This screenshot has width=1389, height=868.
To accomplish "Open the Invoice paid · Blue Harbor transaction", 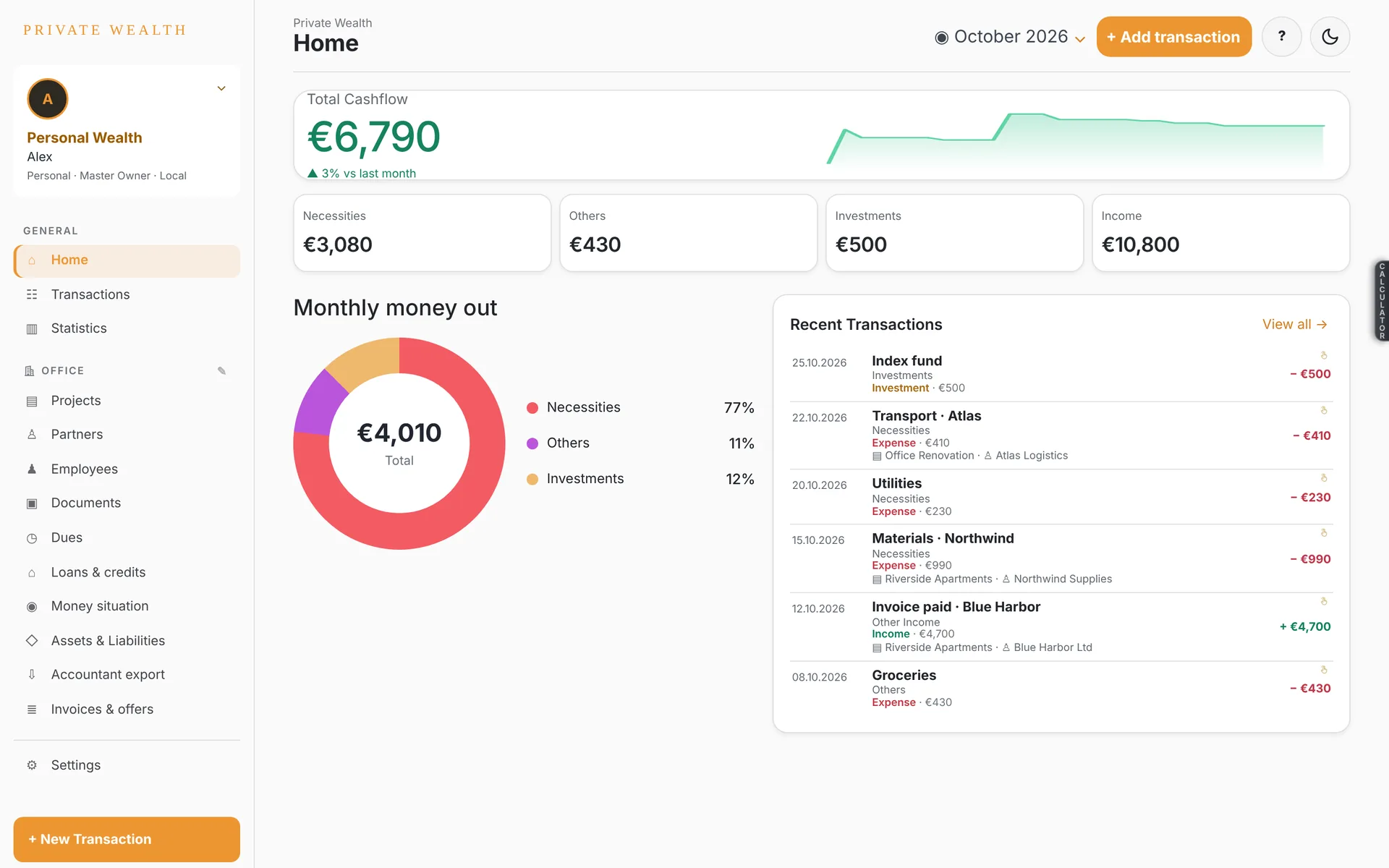I will tap(1061, 627).
